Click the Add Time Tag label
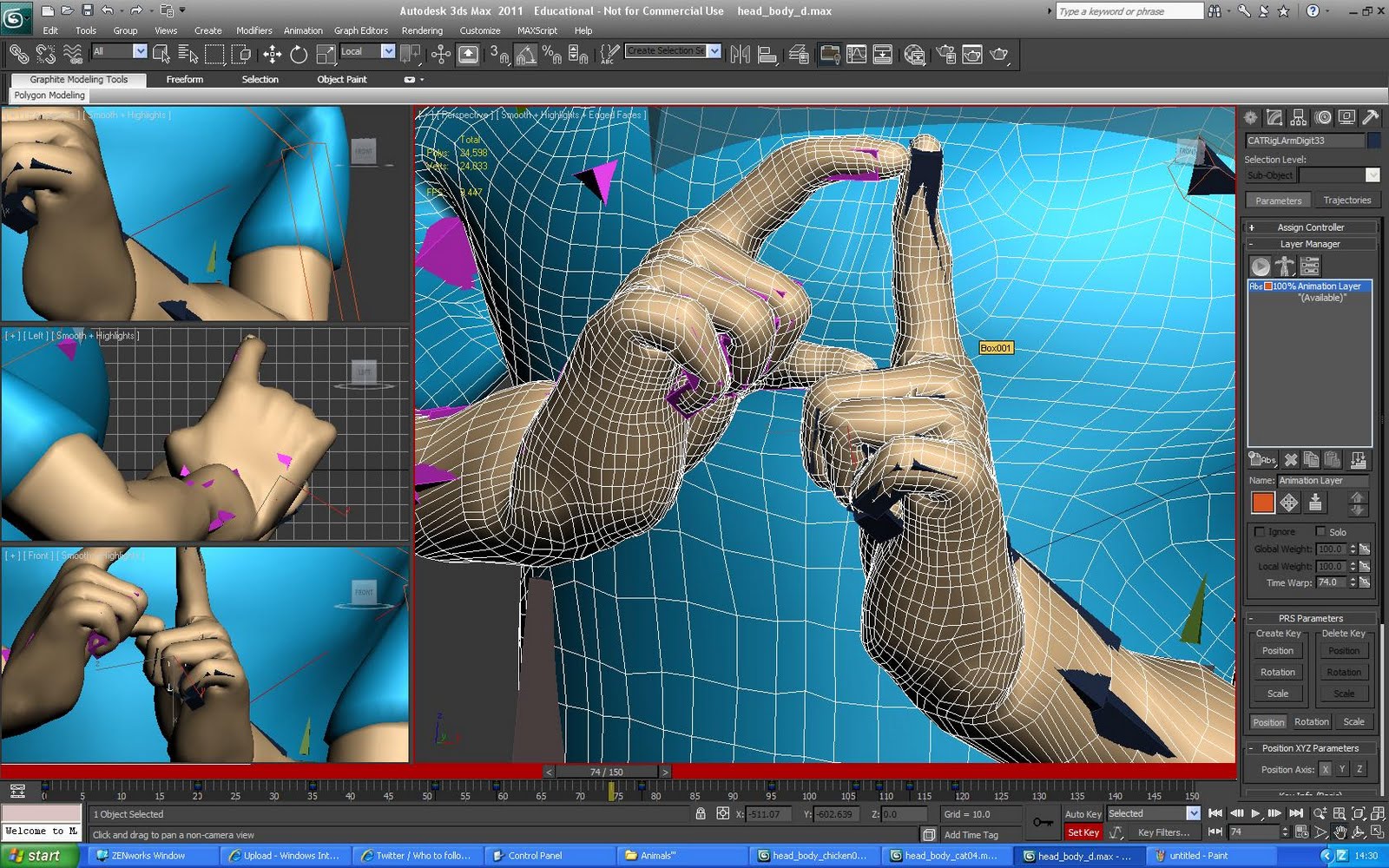The width and height of the screenshot is (1389, 868). pyautogui.click(x=971, y=835)
